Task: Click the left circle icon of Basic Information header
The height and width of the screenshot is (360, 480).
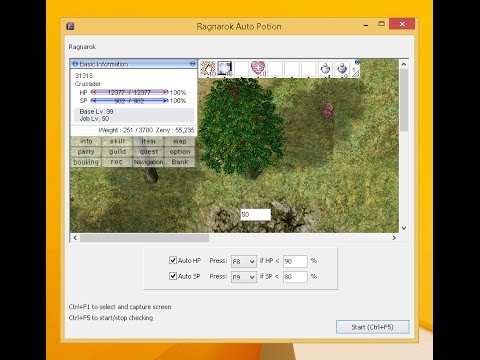Action: 75,64
